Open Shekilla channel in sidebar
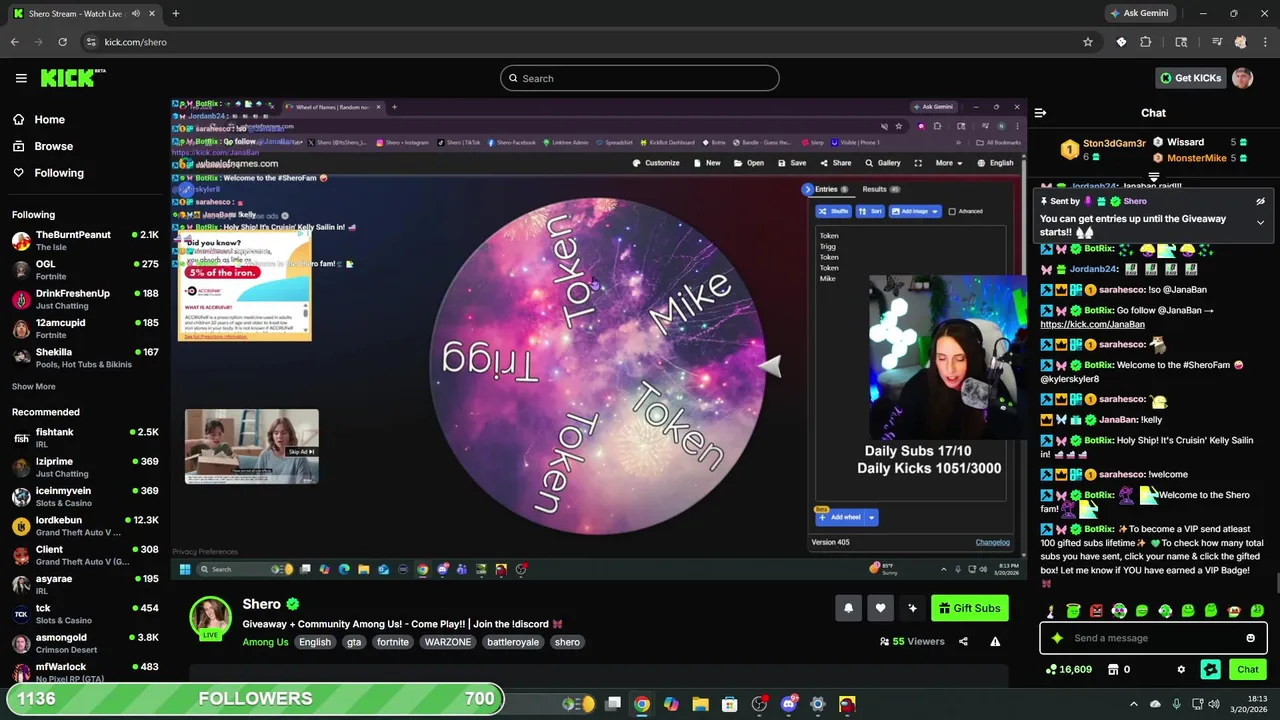The height and width of the screenshot is (720, 1280). [85, 358]
